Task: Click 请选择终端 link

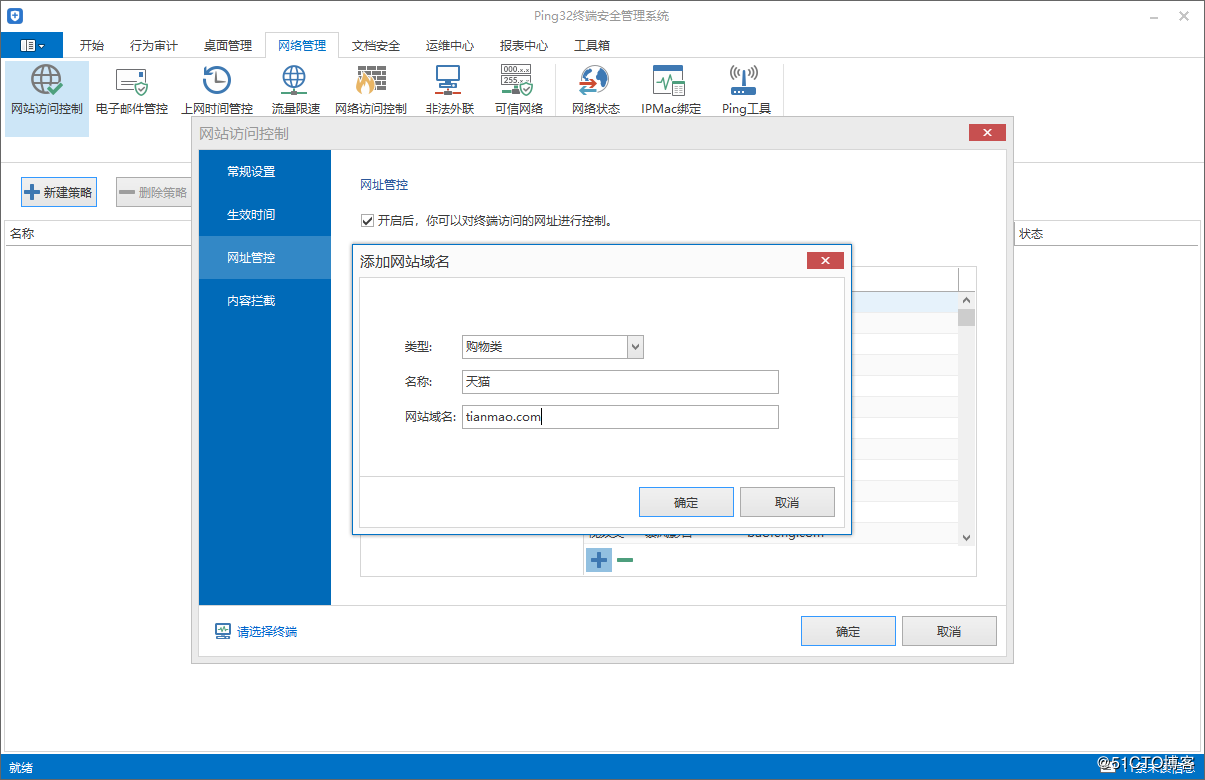Action: (x=267, y=632)
